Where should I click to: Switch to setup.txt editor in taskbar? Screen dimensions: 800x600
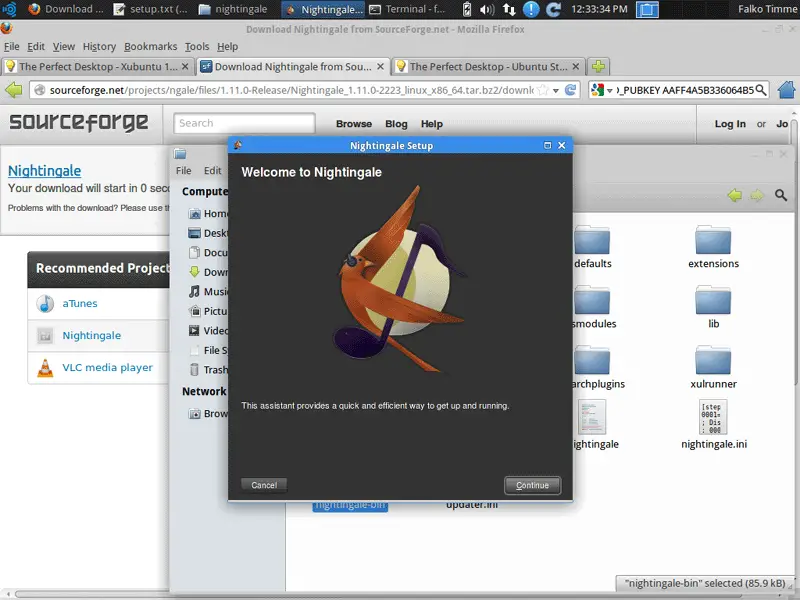pos(151,9)
